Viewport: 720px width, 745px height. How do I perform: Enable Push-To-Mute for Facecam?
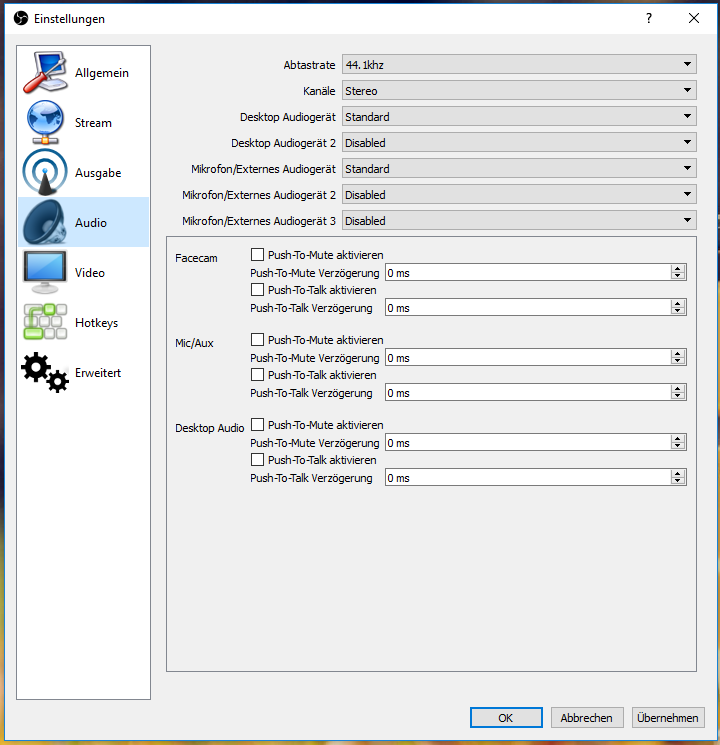[x=258, y=255]
